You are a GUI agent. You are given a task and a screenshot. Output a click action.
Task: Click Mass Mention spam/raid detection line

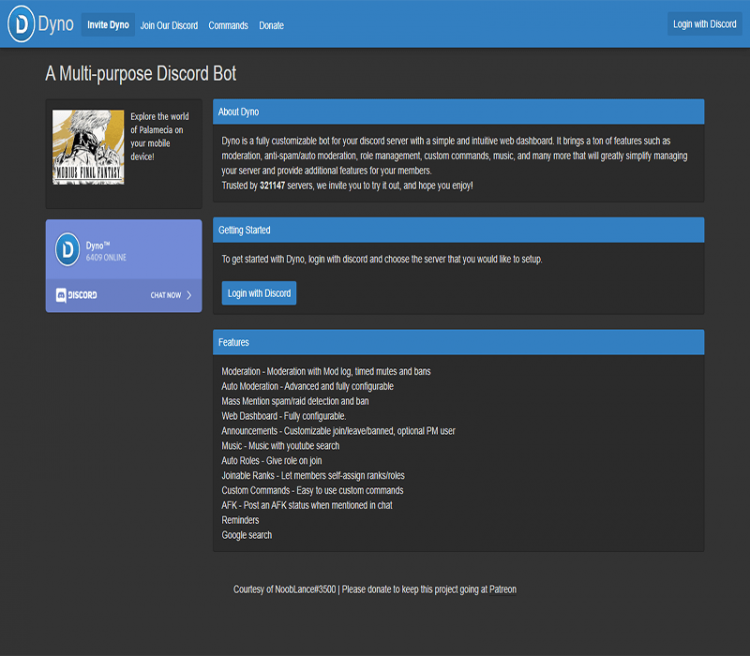point(295,401)
